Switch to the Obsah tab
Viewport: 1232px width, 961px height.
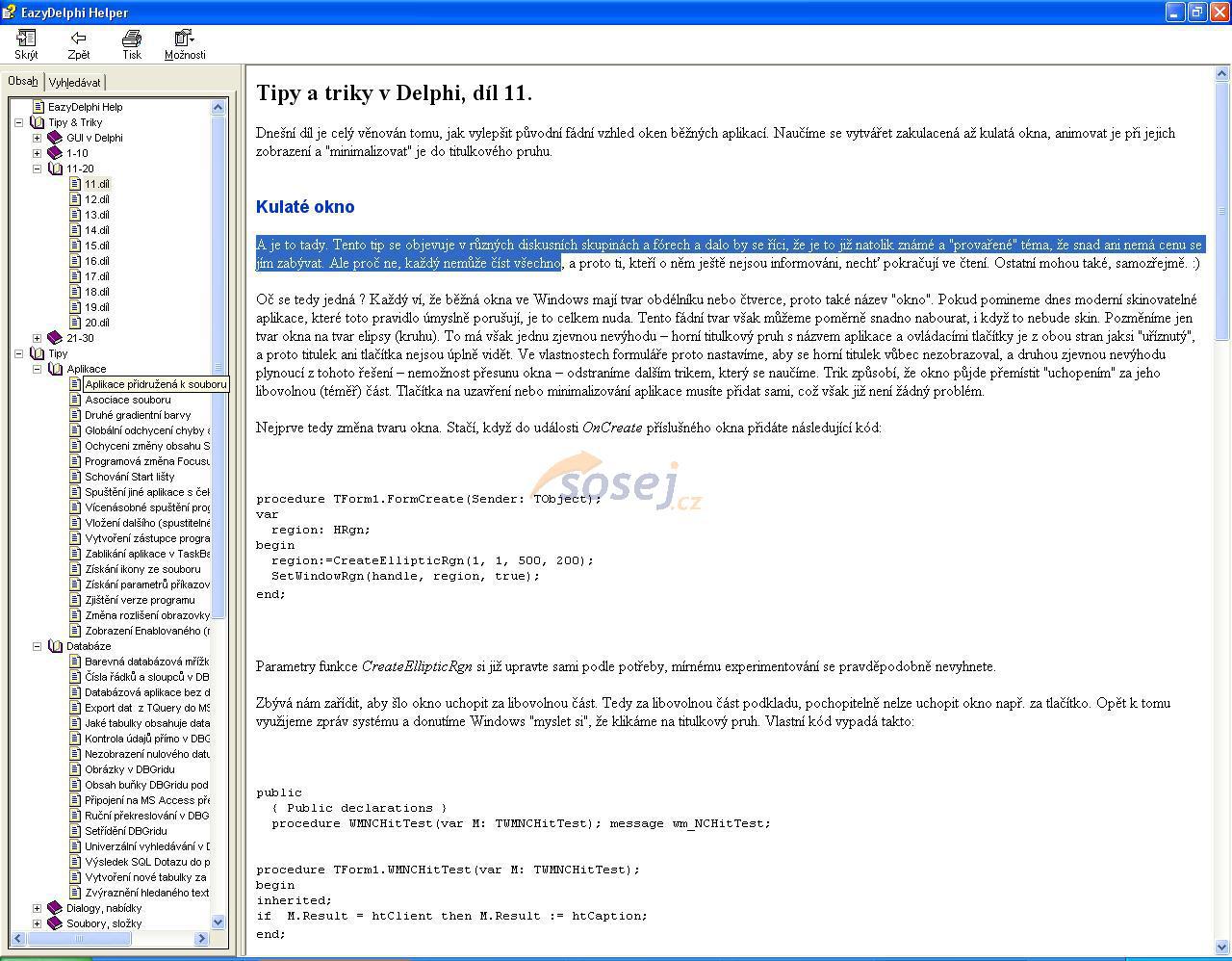pyautogui.click(x=23, y=82)
